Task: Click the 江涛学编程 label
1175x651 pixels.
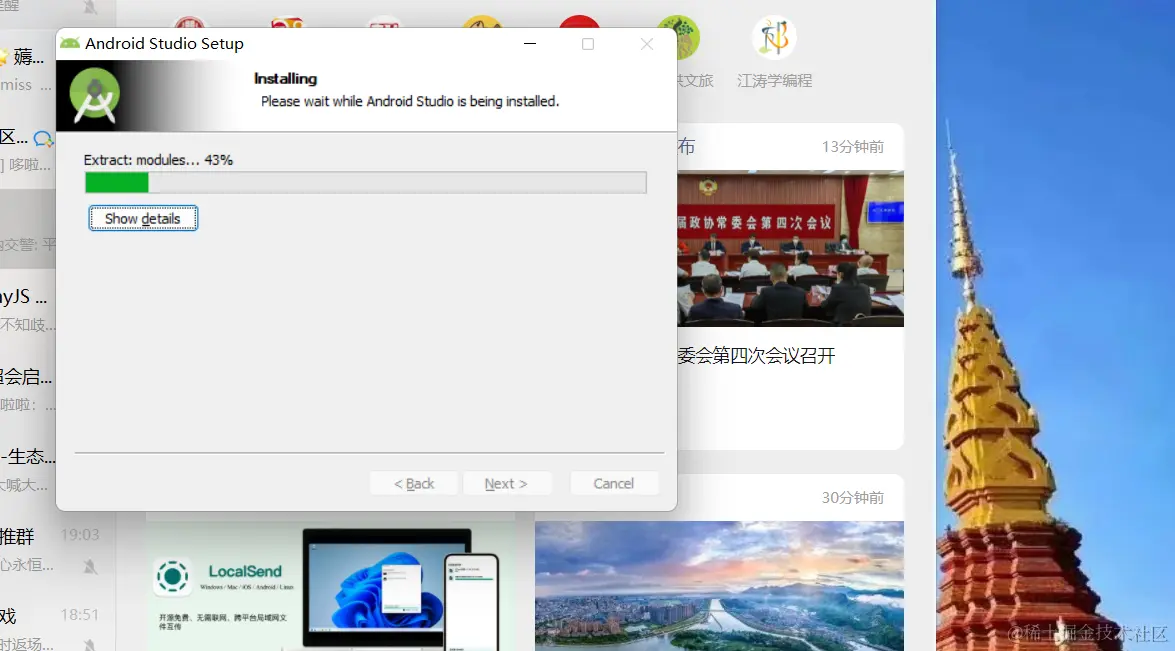Action: 774,80
